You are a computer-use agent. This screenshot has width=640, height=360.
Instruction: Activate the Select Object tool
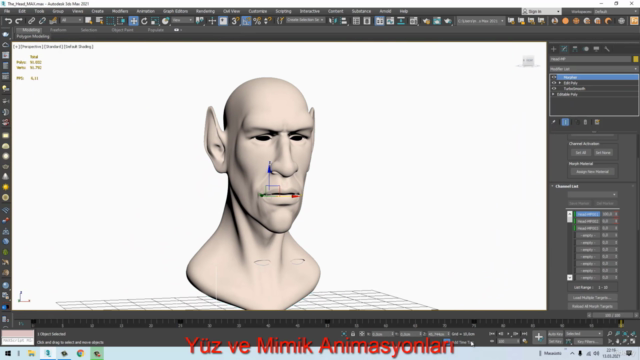coord(88,21)
